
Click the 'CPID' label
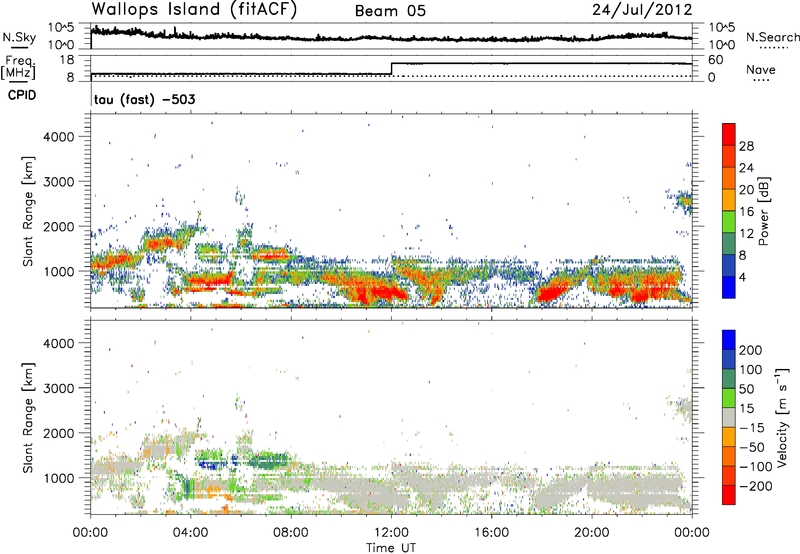point(22,95)
